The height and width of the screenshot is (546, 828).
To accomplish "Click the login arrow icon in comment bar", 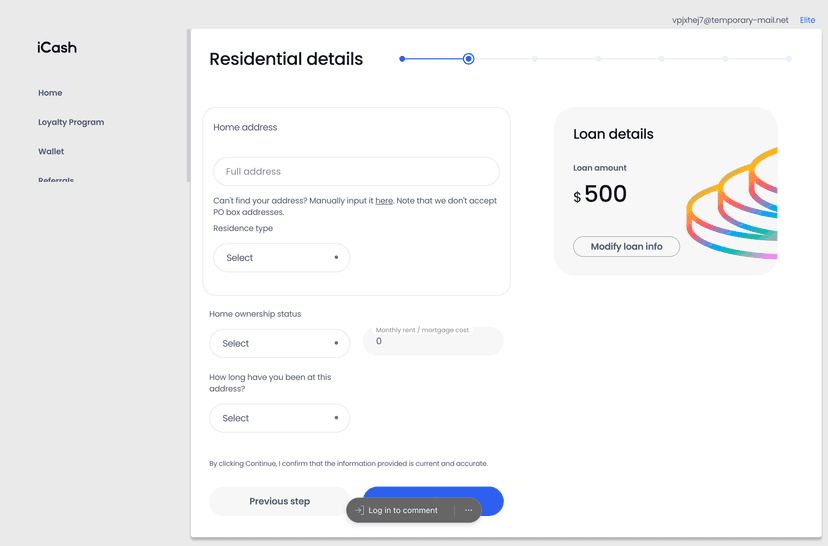I will tap(359, 510).
